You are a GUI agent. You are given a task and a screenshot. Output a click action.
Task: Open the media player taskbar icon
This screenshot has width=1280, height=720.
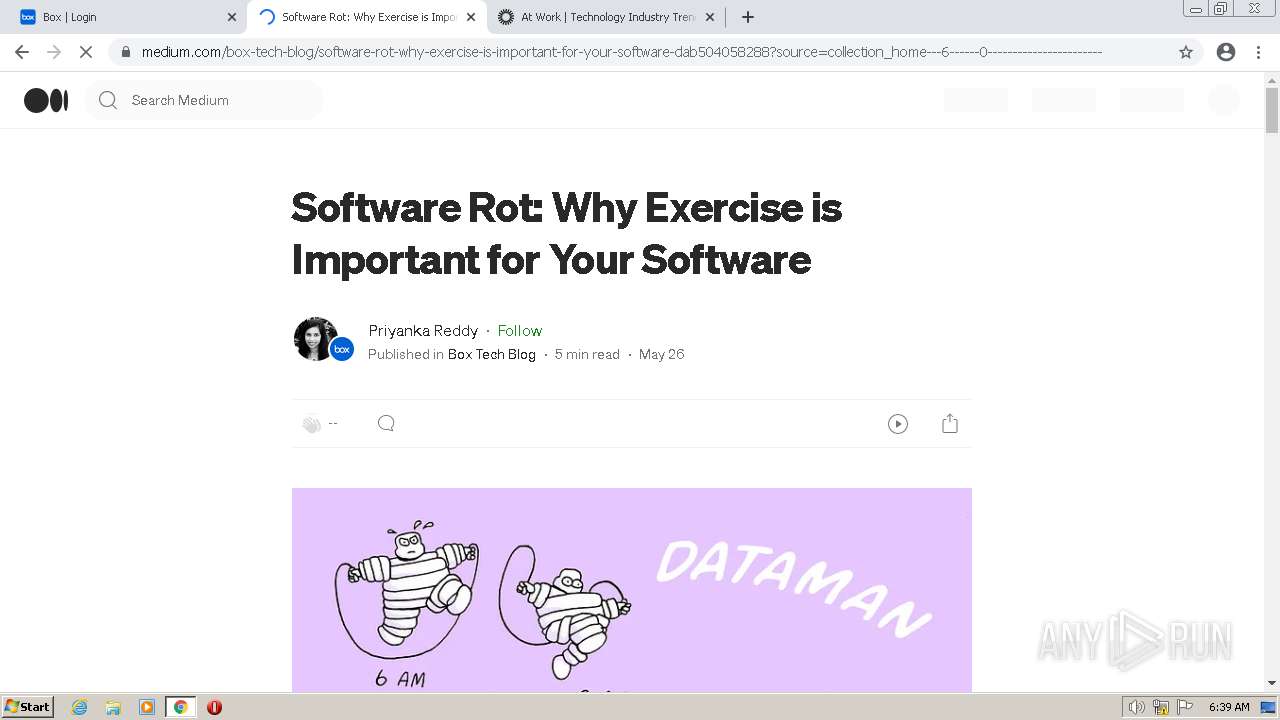147,707
